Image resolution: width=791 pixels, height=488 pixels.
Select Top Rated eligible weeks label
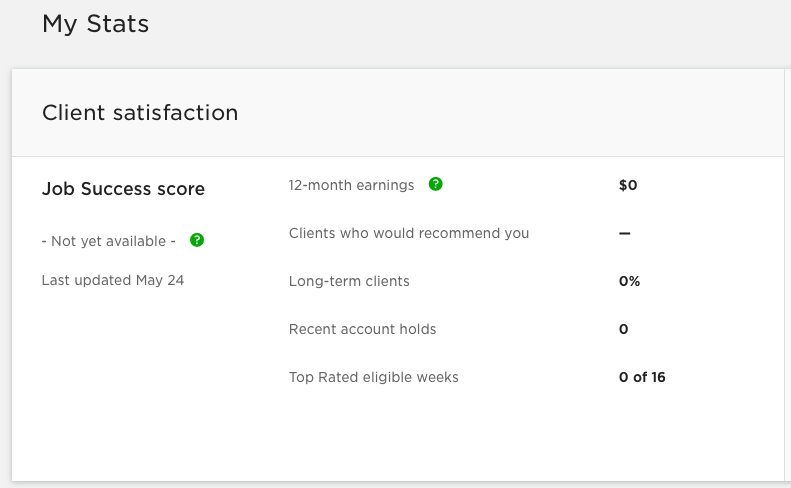tap(373, 377)
